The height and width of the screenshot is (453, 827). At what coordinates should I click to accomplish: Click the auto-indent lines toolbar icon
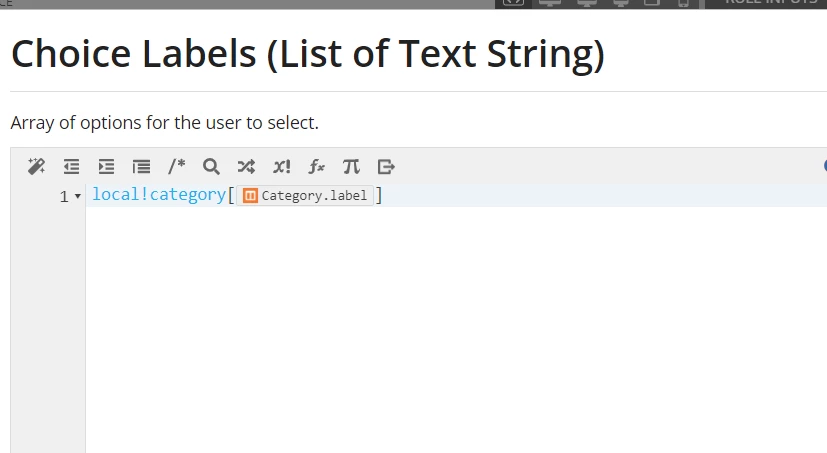(141, 167)
